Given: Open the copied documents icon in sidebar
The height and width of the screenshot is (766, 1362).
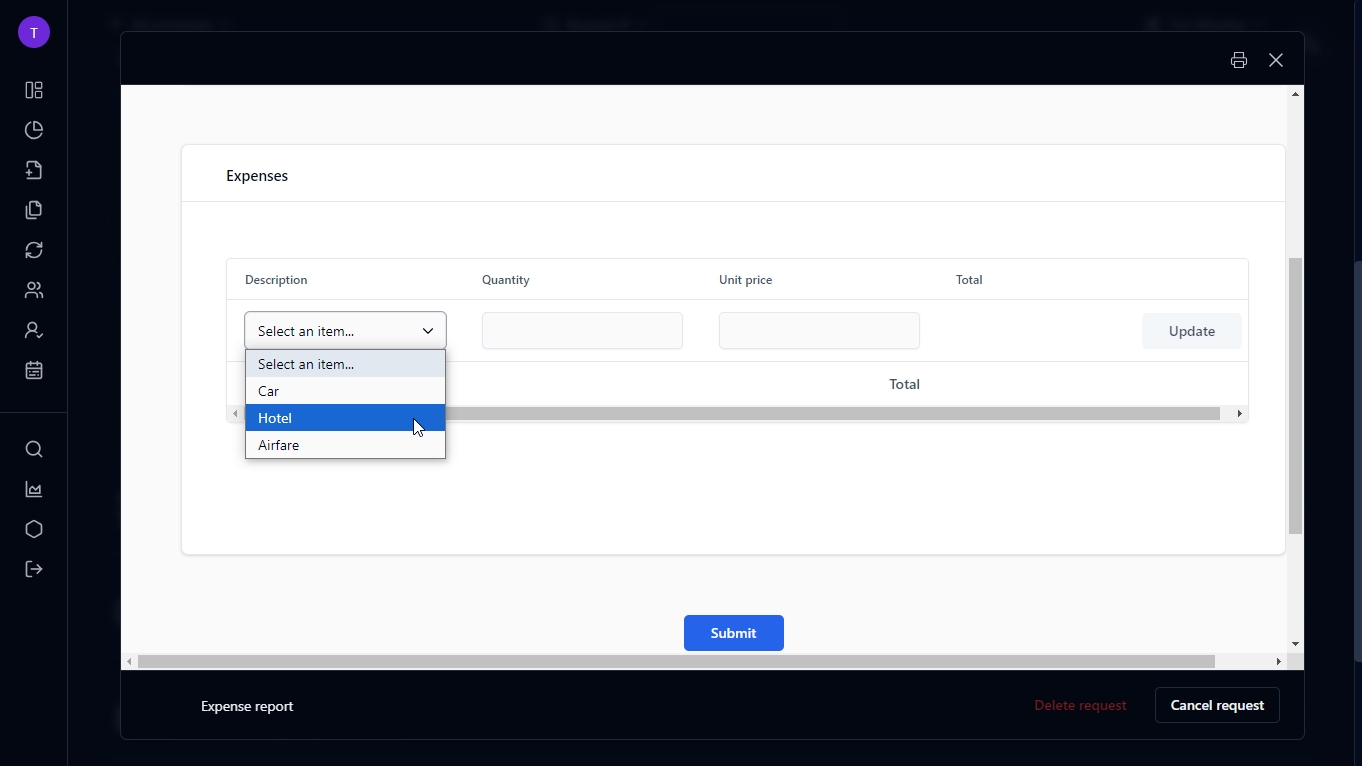Looking at the screenshot, I should pyautogui.click(x=34, y=210).
